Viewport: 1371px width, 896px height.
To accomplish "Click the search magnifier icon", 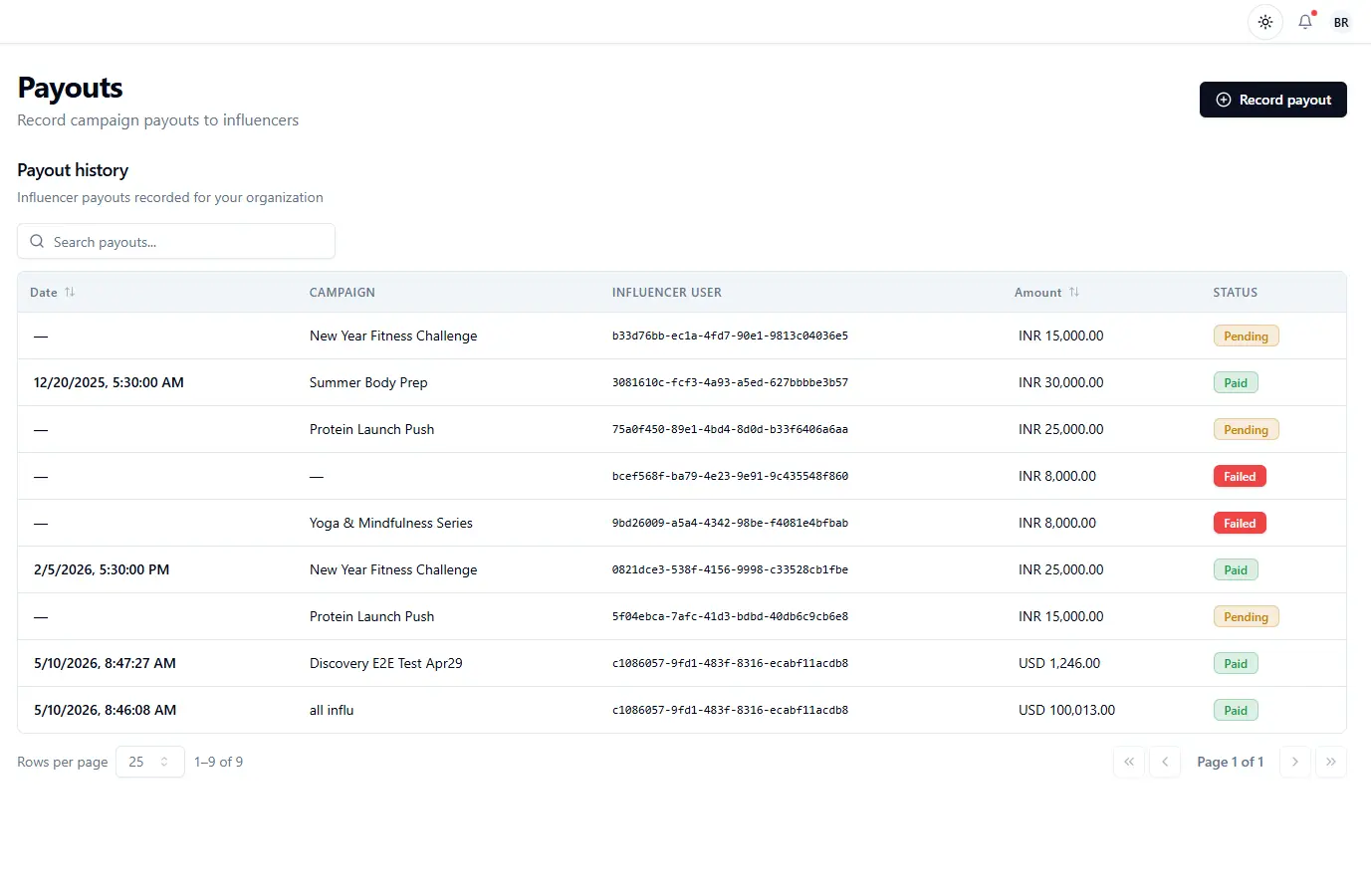I will coord(37,241).
